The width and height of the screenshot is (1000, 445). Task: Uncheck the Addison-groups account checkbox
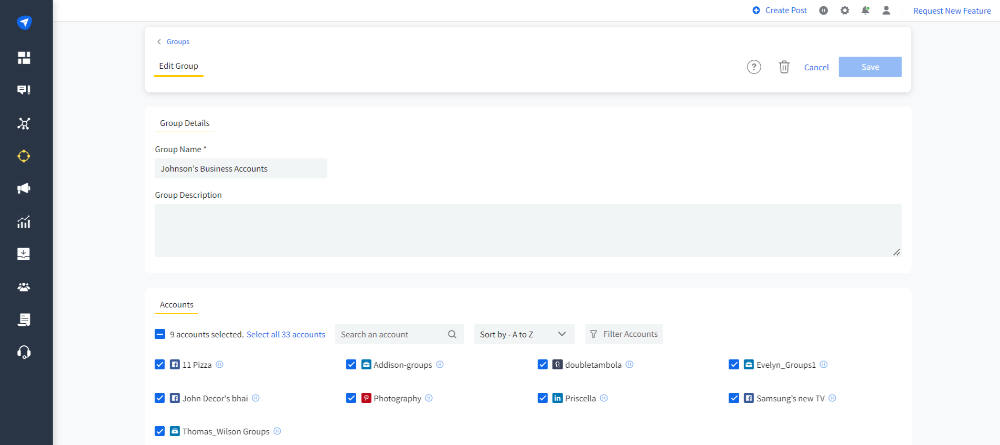click(x=351, y=365)
